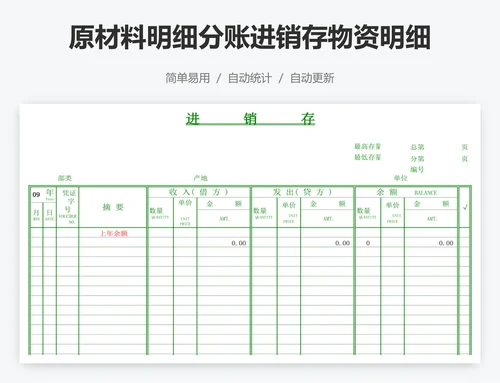Click 金额 header under 发出(贷方)
This screenshot has height=383, width=500.
[327, 204]
